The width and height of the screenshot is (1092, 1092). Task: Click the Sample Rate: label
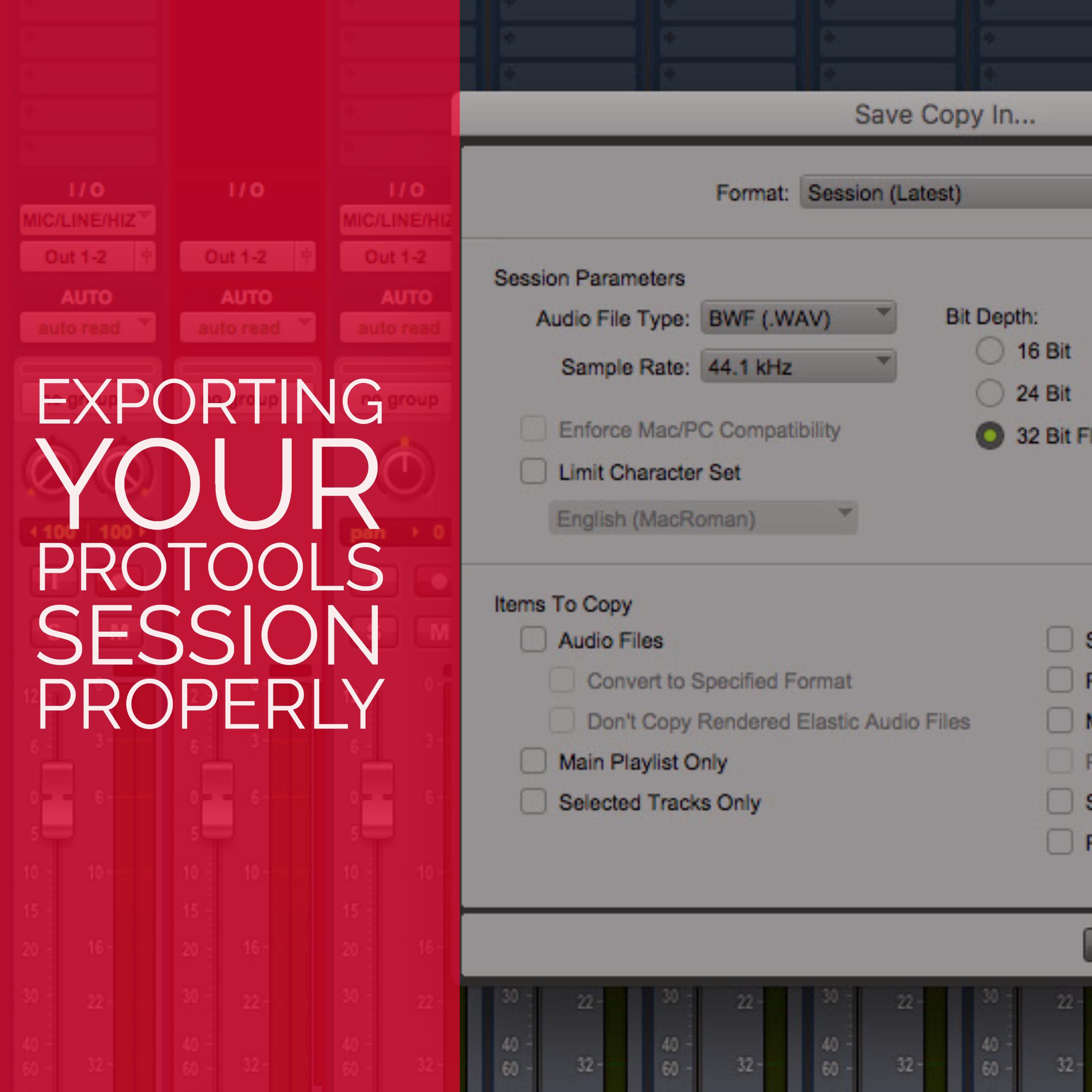(x=626, y=367)
